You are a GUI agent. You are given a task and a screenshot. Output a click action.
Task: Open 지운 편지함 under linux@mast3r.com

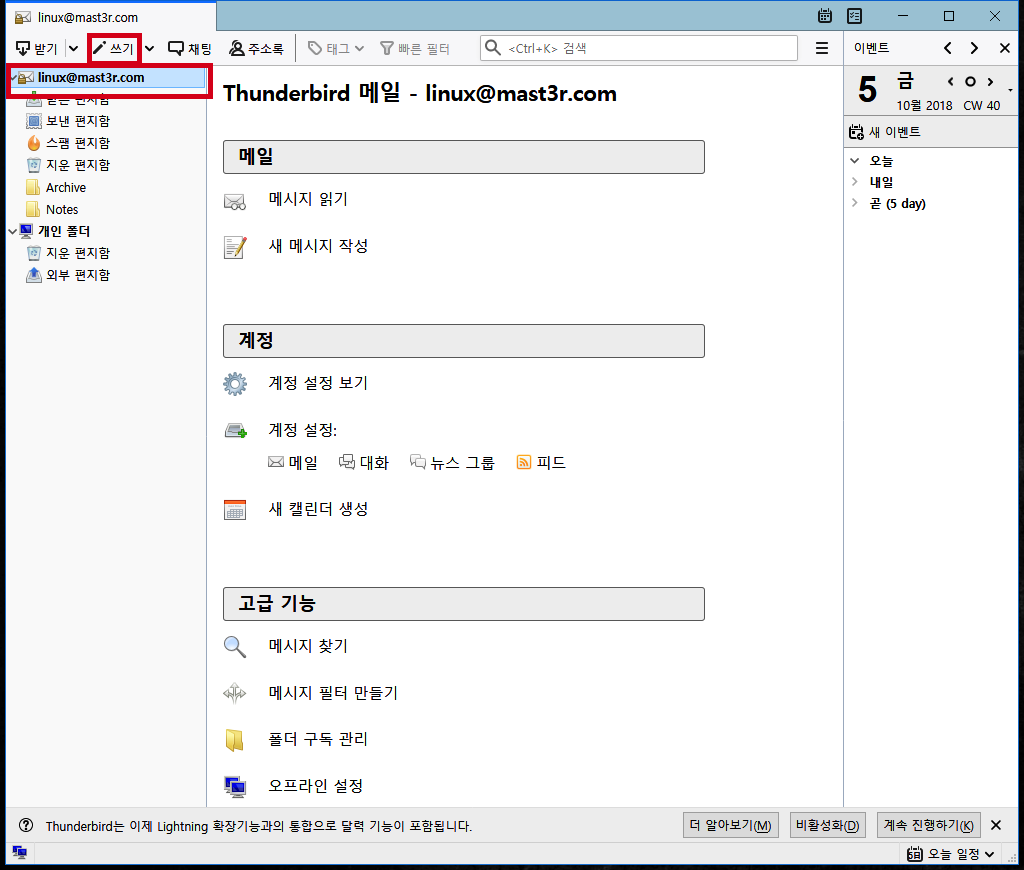78,165
